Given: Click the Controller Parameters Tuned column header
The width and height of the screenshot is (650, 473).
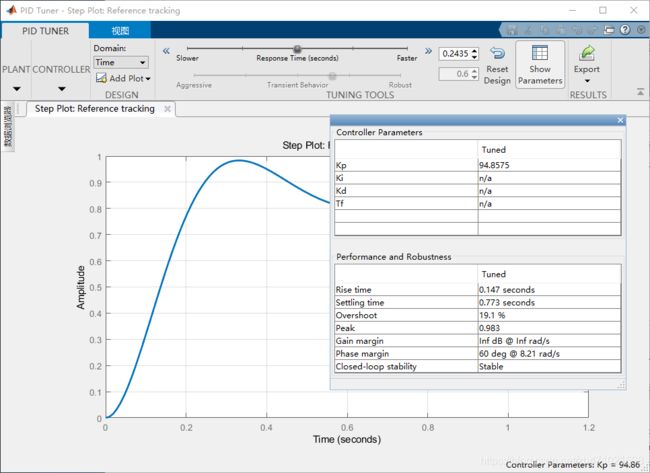Looking at the screenshot, I should click(x=549, y=150).
